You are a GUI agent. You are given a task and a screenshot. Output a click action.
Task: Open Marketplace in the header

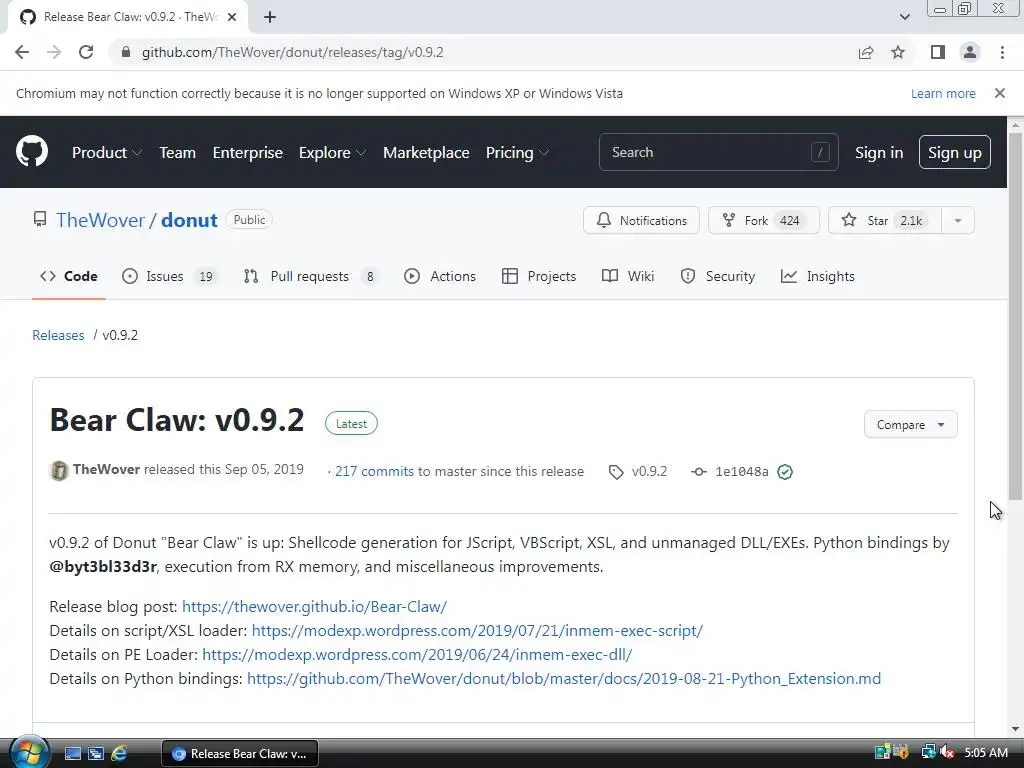pos(426,152)
